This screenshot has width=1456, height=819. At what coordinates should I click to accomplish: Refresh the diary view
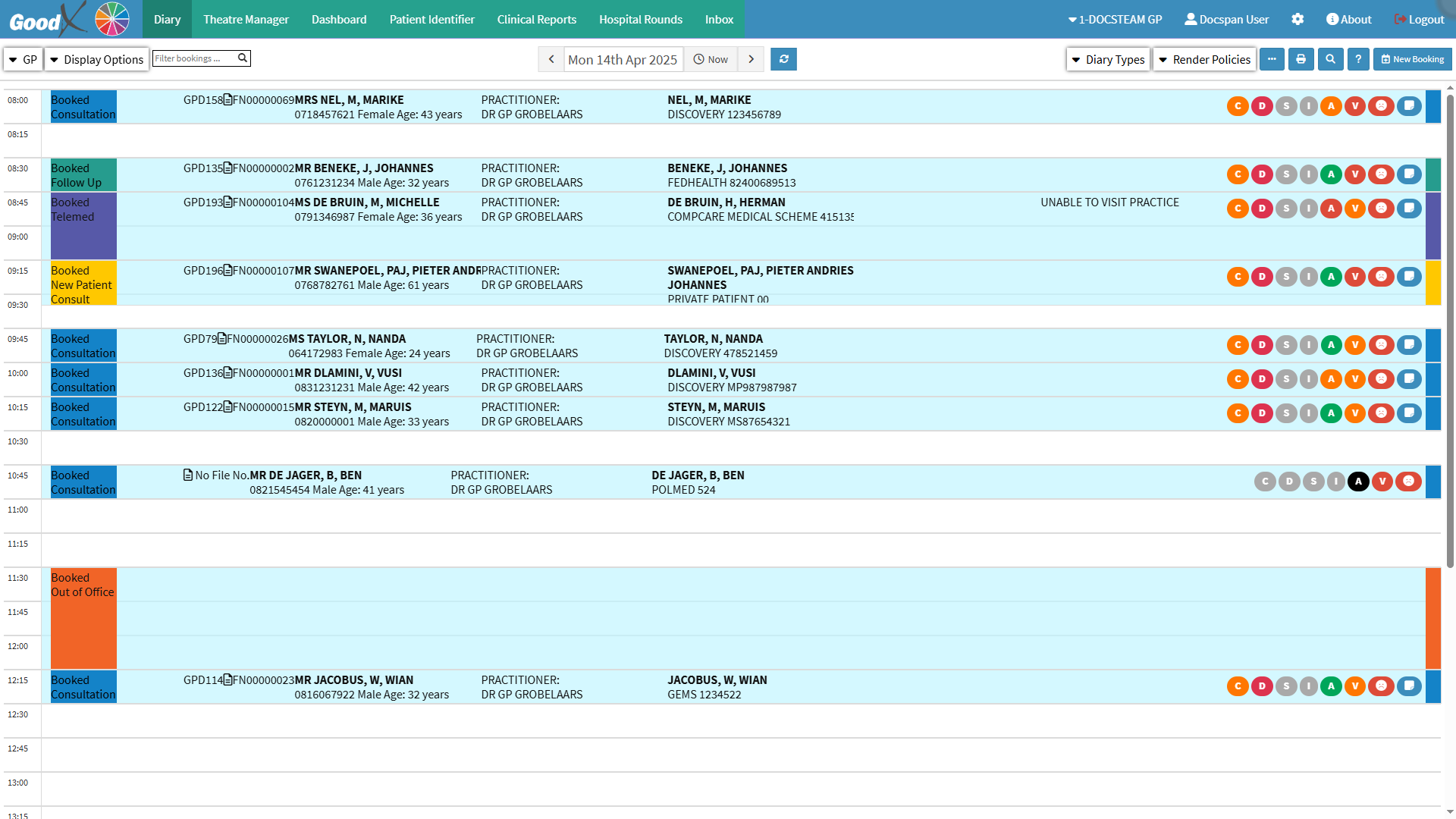pos(783,59)
